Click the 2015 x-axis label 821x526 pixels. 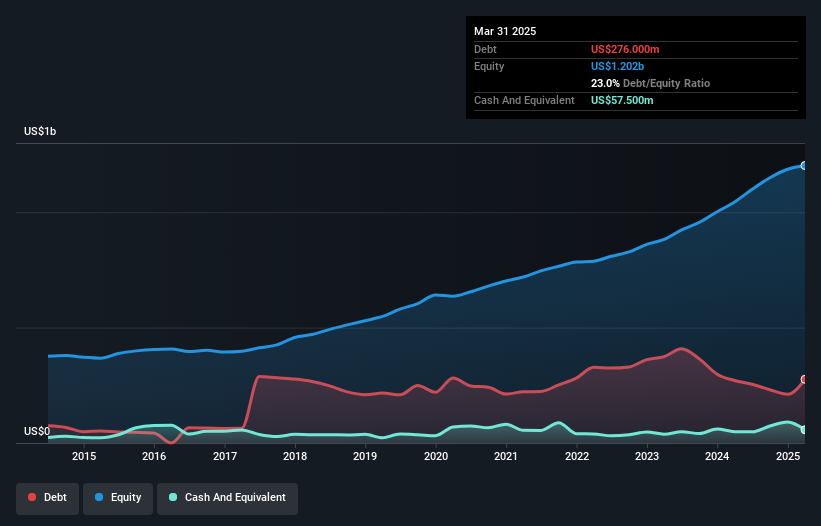click(x=84, y=456)
